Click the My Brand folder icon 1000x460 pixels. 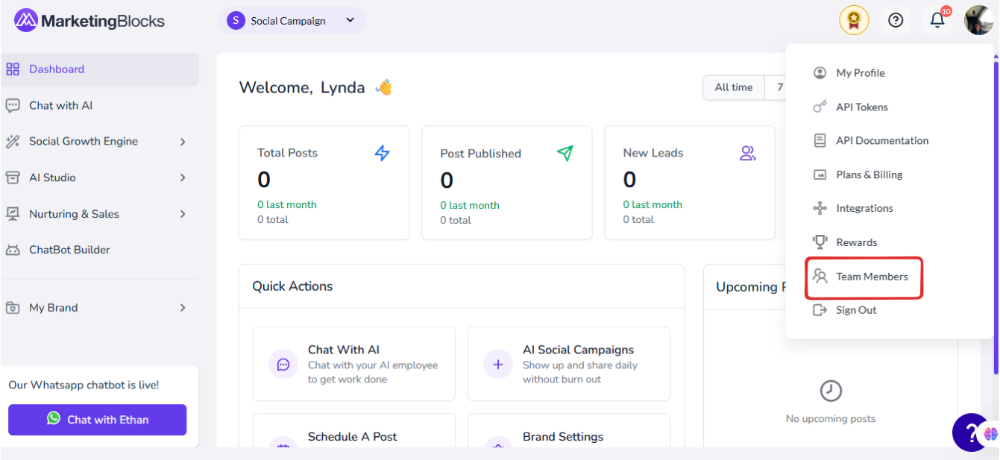13,308
